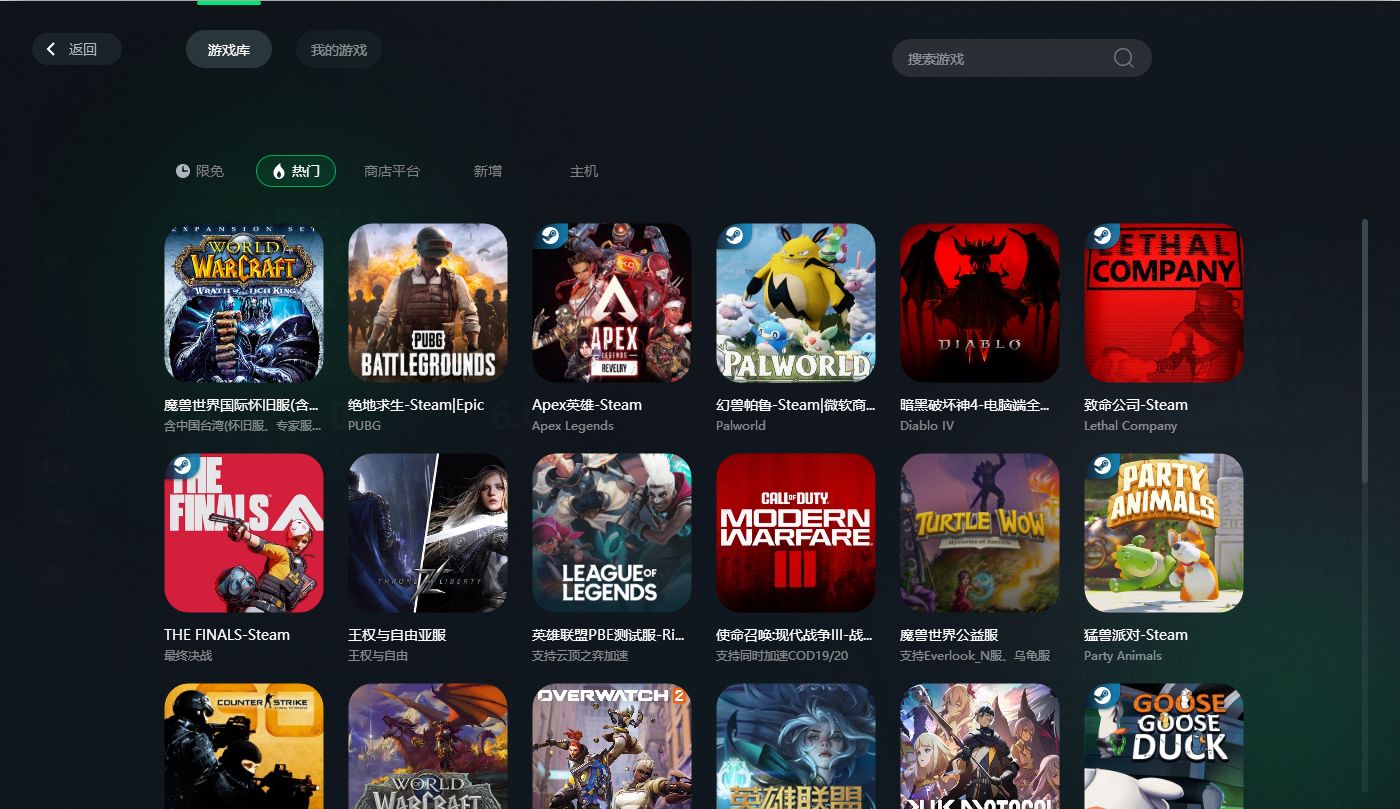
Task: Open Lethal Company game icon
Action: [x=1164, y=303]
